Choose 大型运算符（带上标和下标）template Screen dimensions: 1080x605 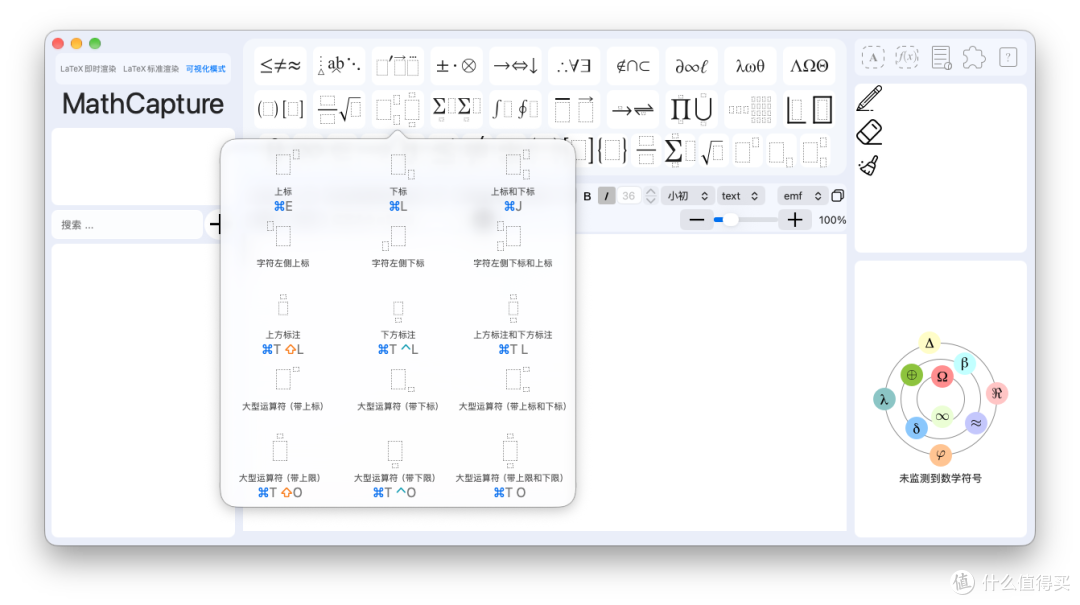pyautogui.click(x=512, y=389)
